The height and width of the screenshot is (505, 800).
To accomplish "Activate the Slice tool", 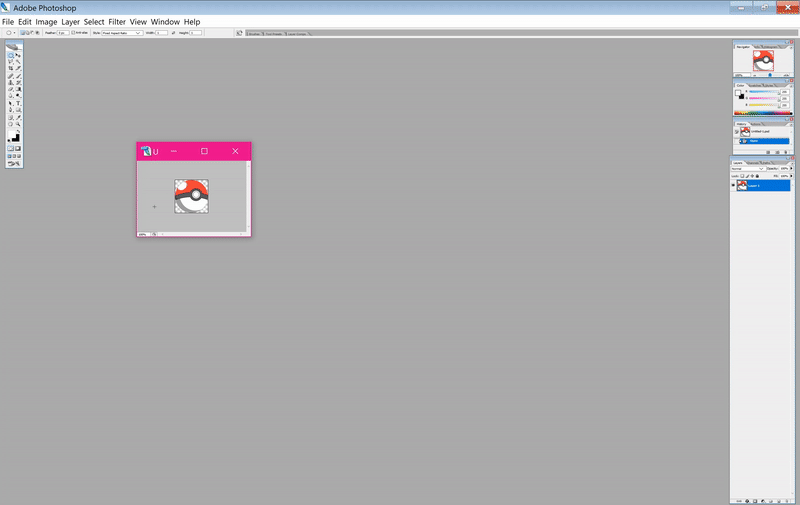I will [18, 68].
